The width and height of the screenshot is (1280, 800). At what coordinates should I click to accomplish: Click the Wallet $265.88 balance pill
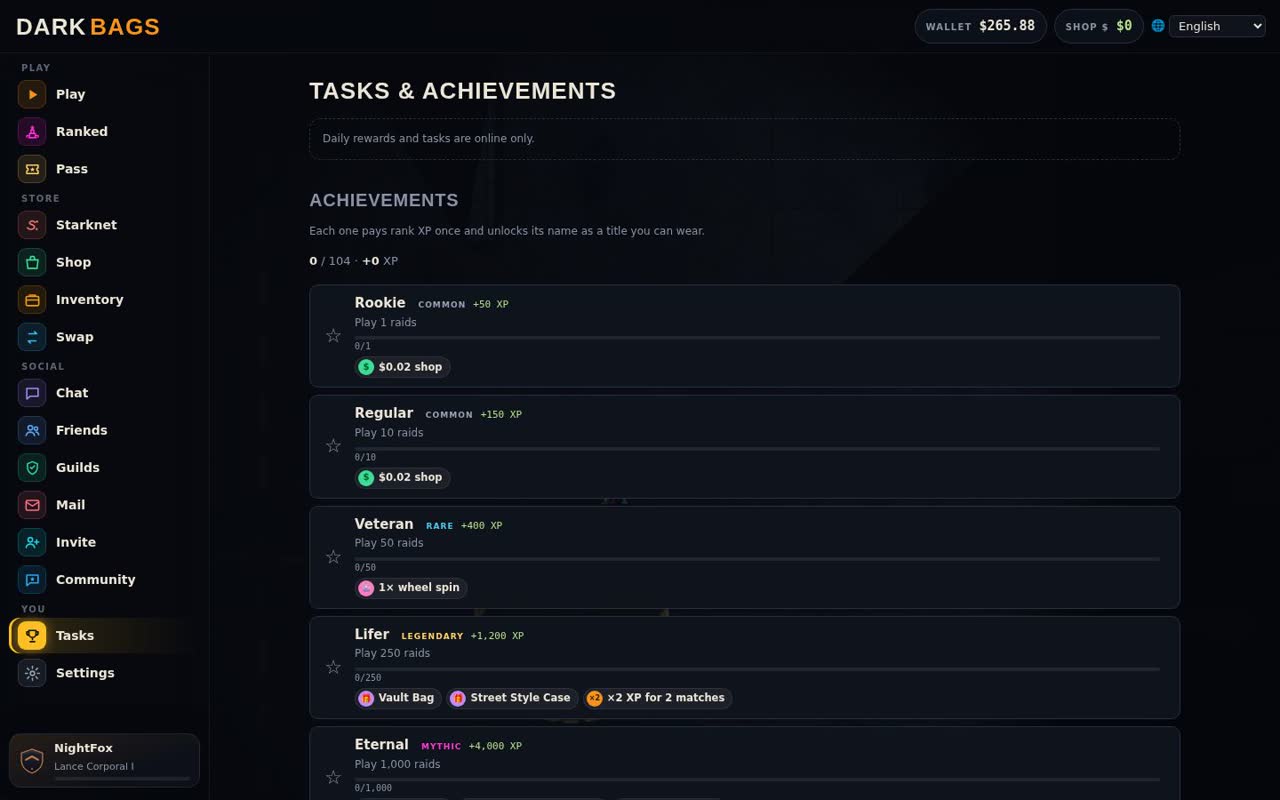coord(980,26)
